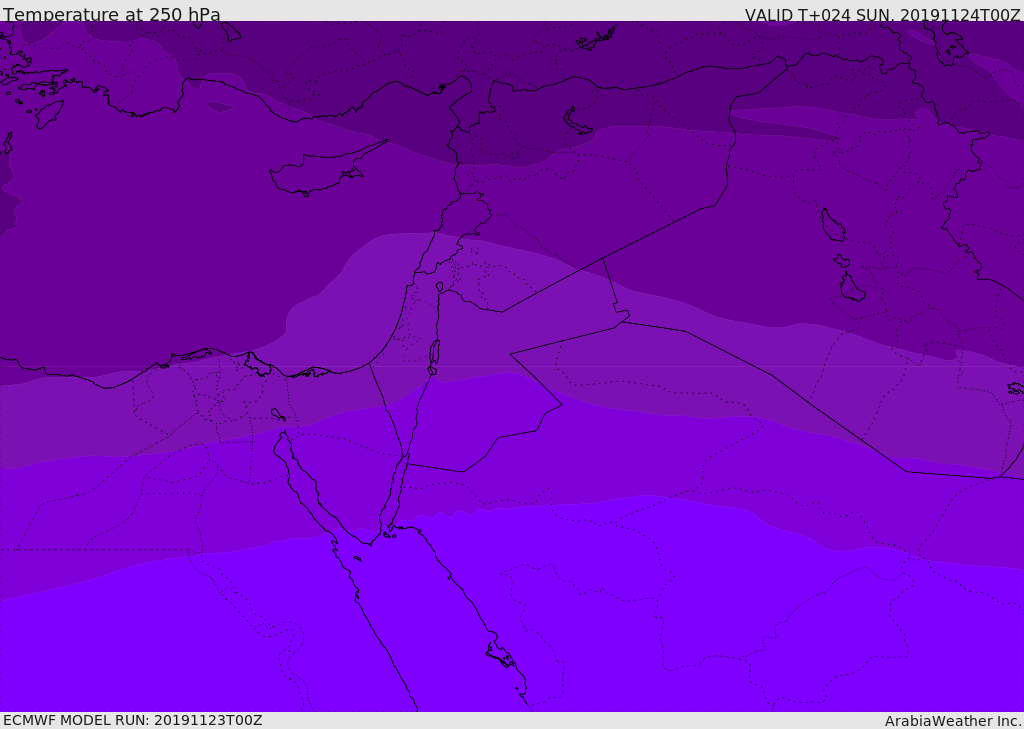Click the 'Temperature at 250 hPa' title text
The height and width of the screenshot is (729, 1024).
click(x=112, y=14)
